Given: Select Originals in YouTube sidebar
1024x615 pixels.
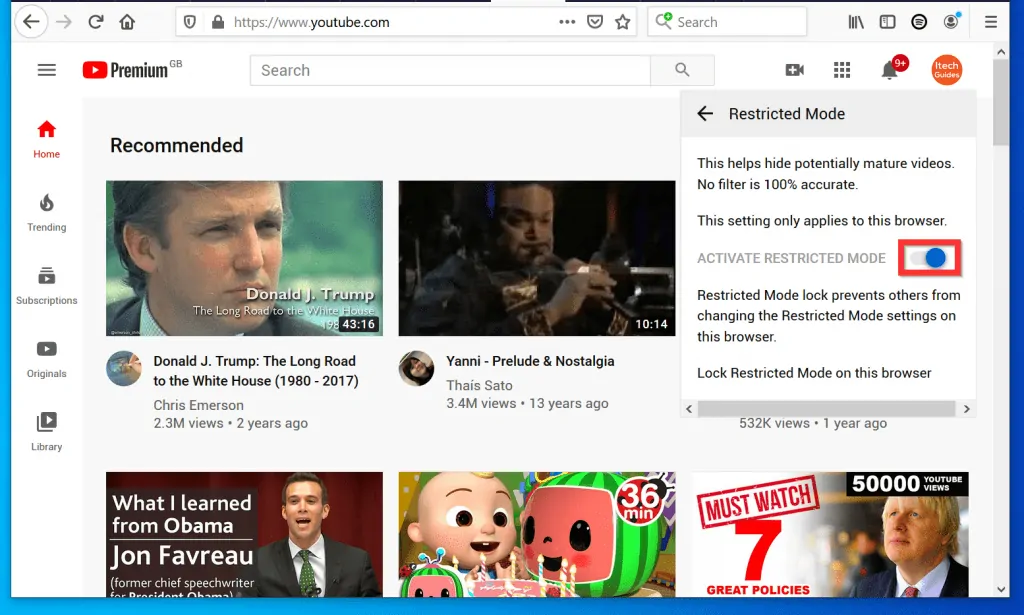Looking at the screenshot, I should click(46, 359).
